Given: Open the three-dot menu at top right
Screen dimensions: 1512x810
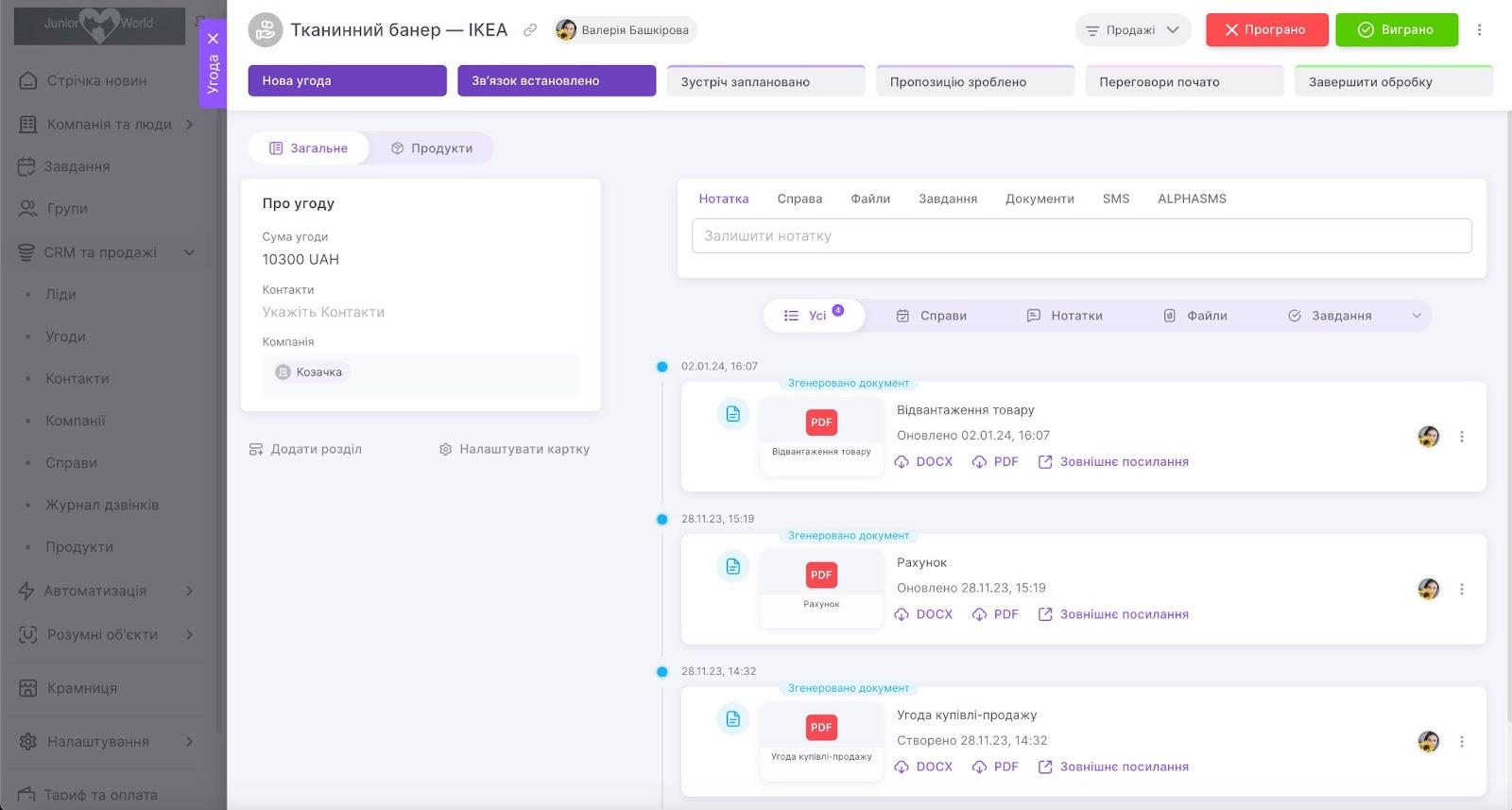Looking at the screenshot, I should pyautogui.click(x=1479, y=30).
